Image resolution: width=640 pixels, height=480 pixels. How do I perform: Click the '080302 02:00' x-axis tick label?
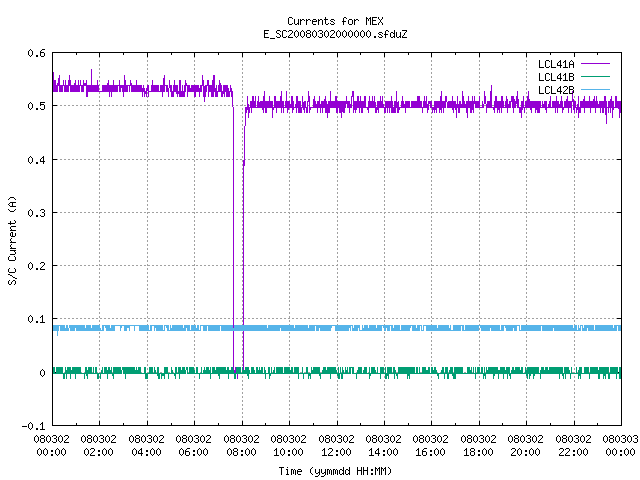(x=99, y=446)
